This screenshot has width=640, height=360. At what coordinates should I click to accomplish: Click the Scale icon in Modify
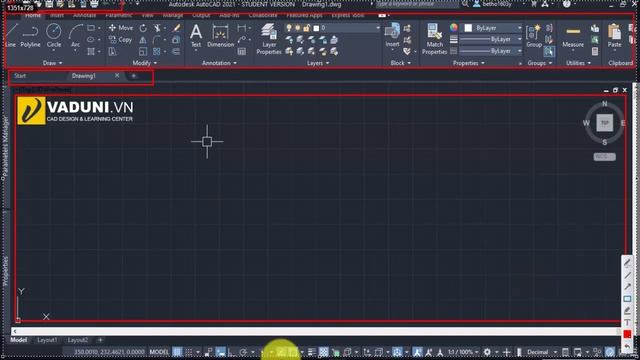coord(143,51)
